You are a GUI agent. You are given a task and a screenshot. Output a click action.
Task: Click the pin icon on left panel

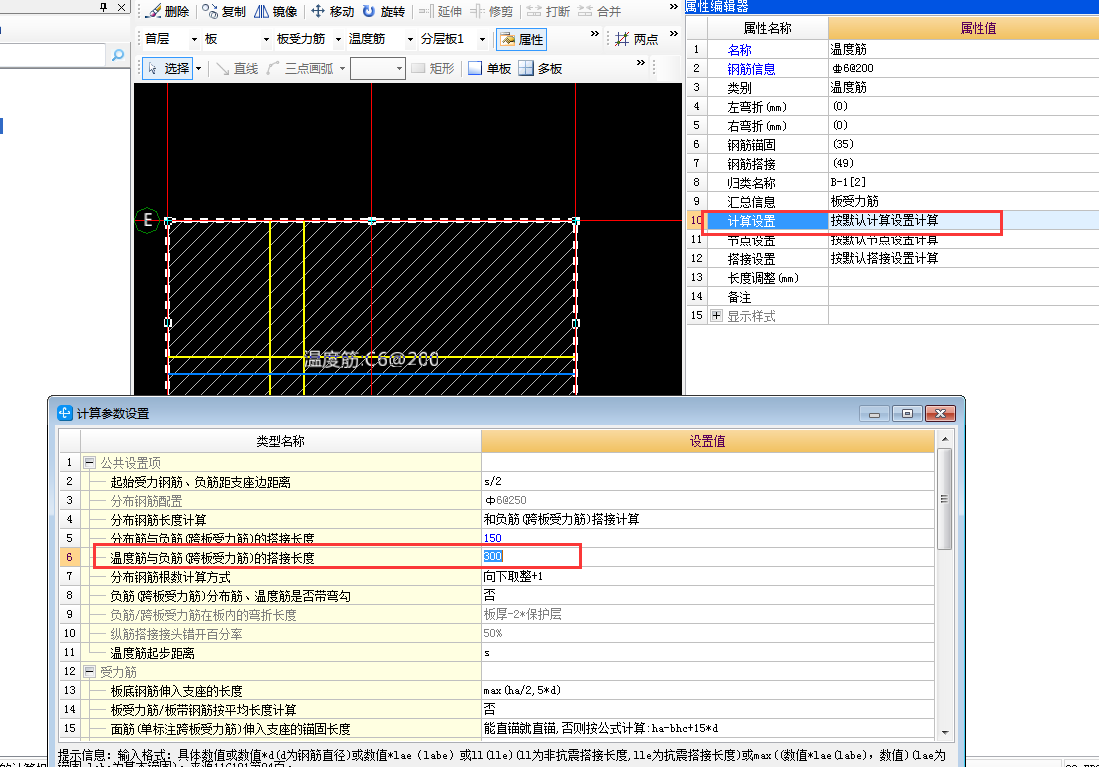tap(104, 7)
